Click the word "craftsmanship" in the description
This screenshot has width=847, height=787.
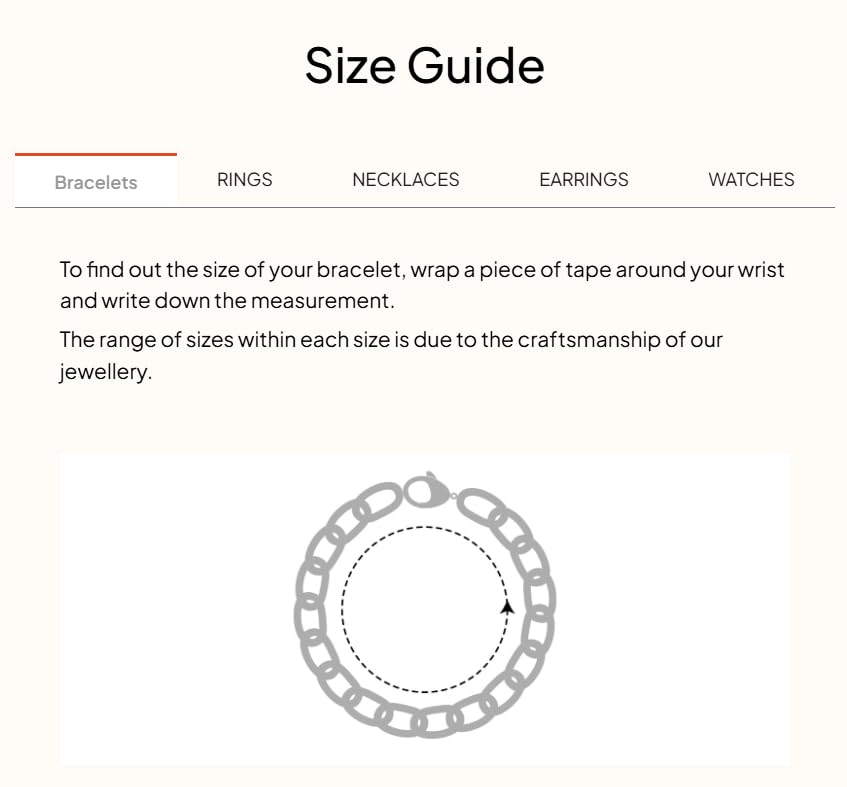pyautogui.click(x=589, y=340)
